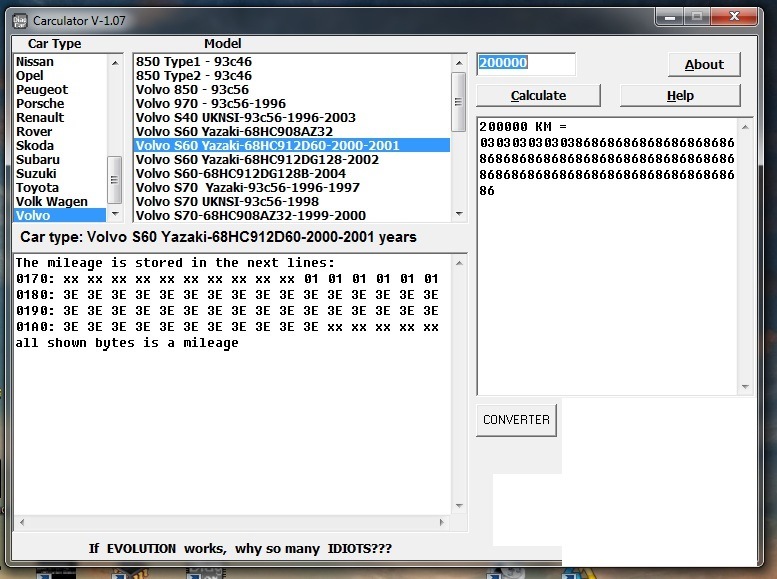Viewport: 777px width, 579px height.
Task: Select Suzuki car type
Action: tap(60, 174)
